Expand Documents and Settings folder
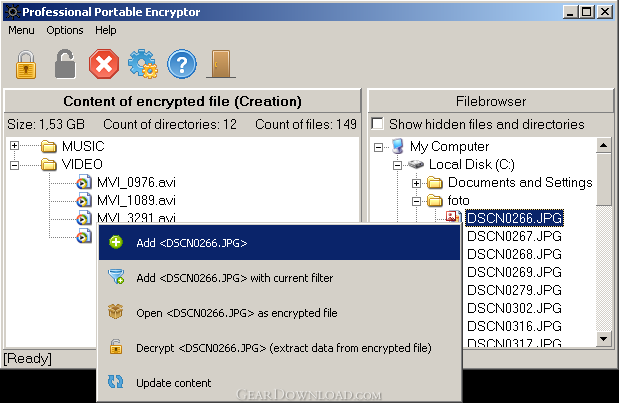The height and width of the screenshot is (403, 619). [x=416, y=183]
